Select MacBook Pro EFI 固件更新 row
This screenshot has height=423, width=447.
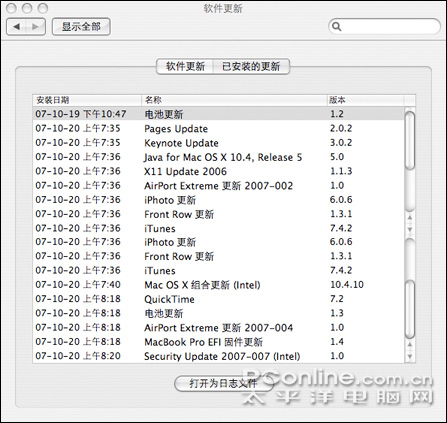point(218,342)
